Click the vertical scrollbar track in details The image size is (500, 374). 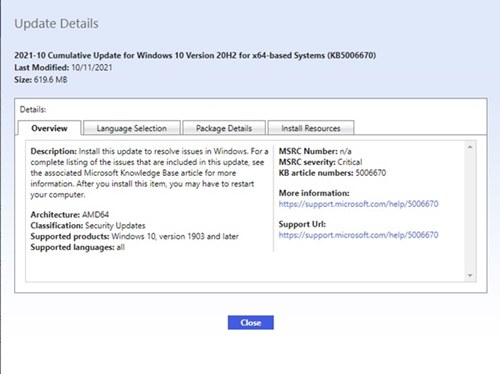coord(470,211)
